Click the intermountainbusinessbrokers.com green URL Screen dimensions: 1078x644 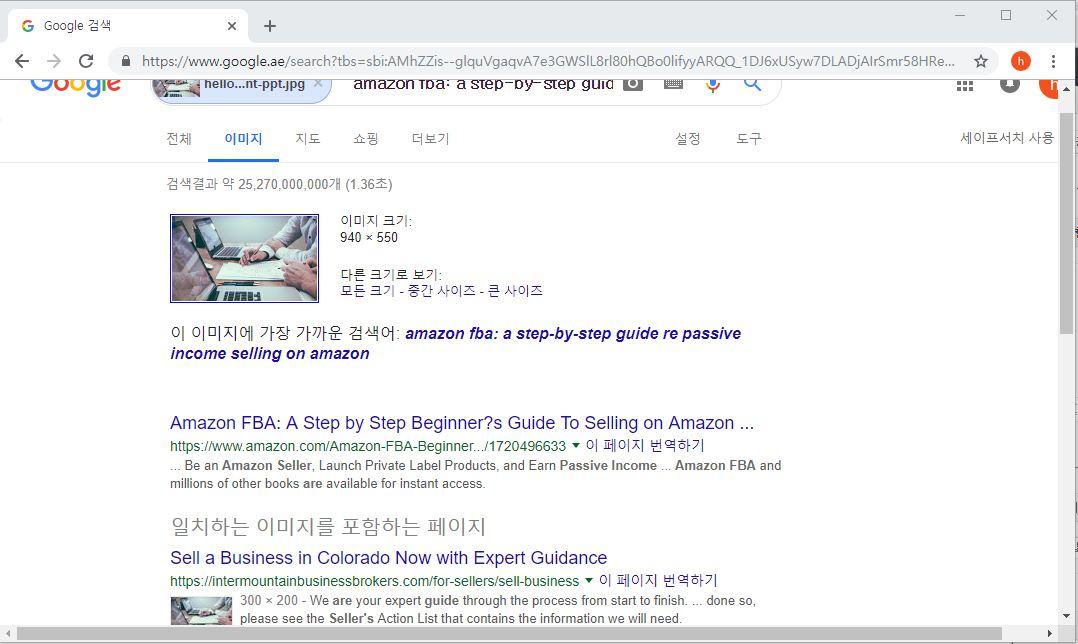(375, 581)
